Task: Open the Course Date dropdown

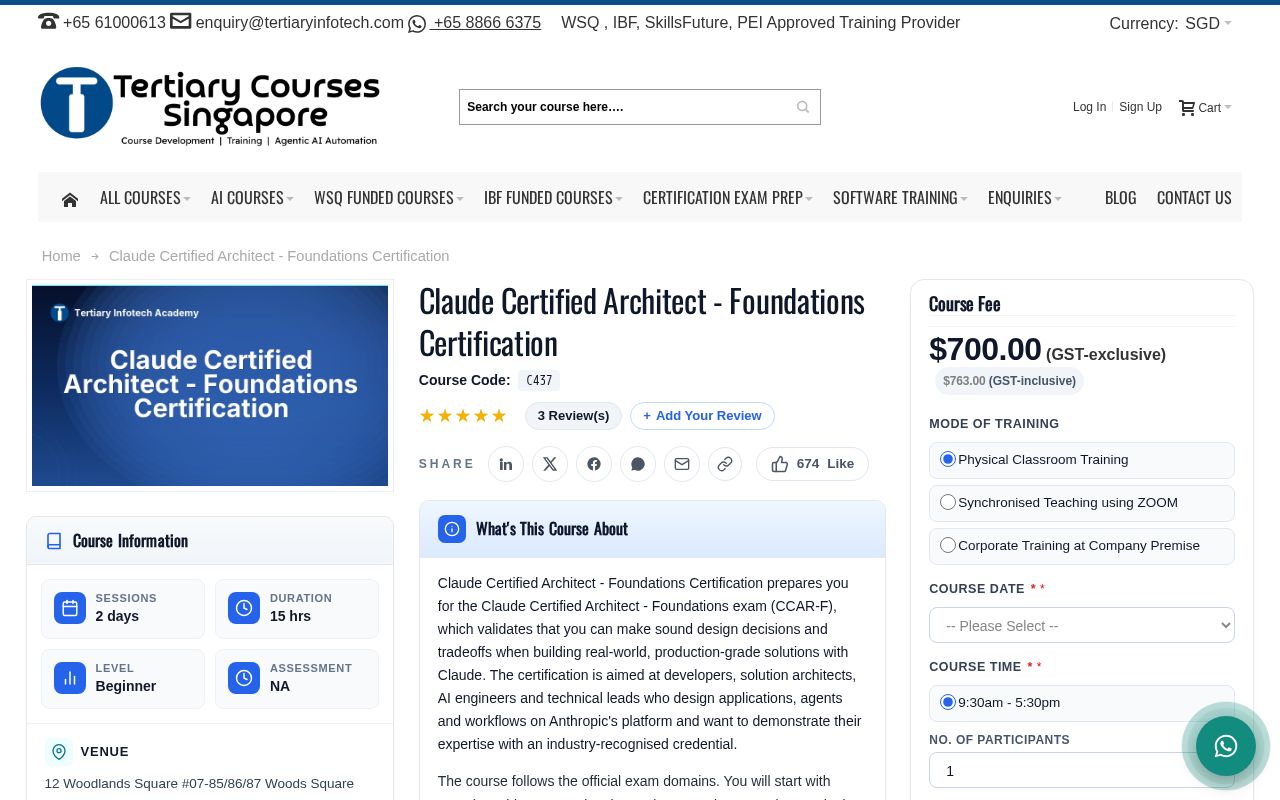Action: pyautogui.click(x=1082, y=625)
